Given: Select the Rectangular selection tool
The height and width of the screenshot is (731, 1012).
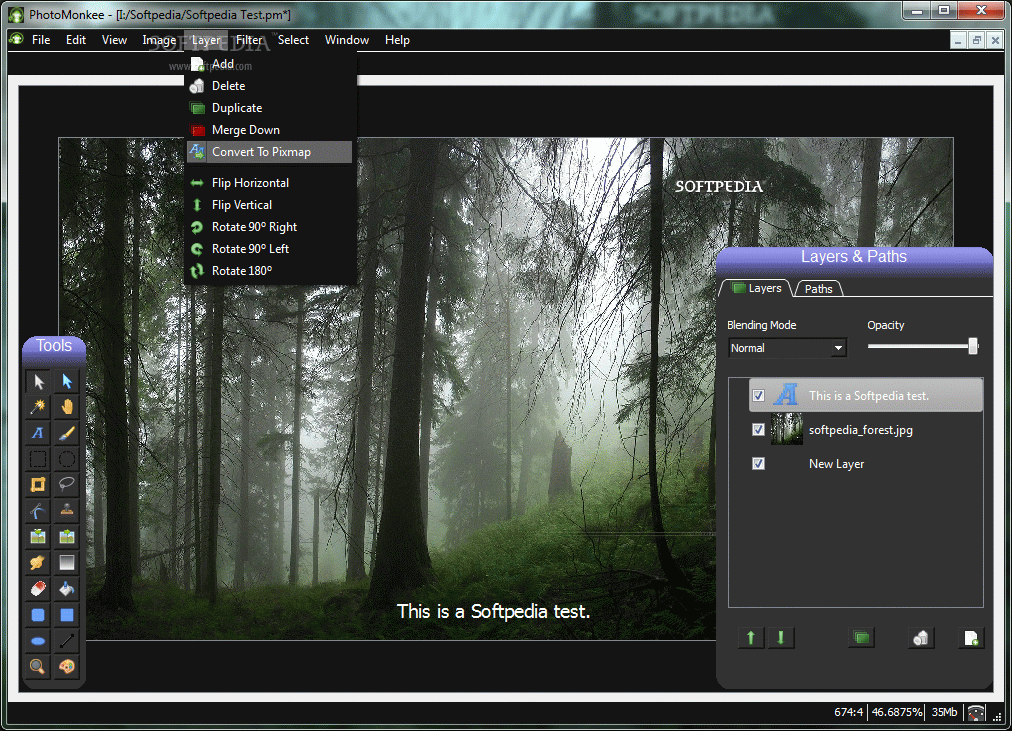Looking at the screenshot, I should pos(38,459).
